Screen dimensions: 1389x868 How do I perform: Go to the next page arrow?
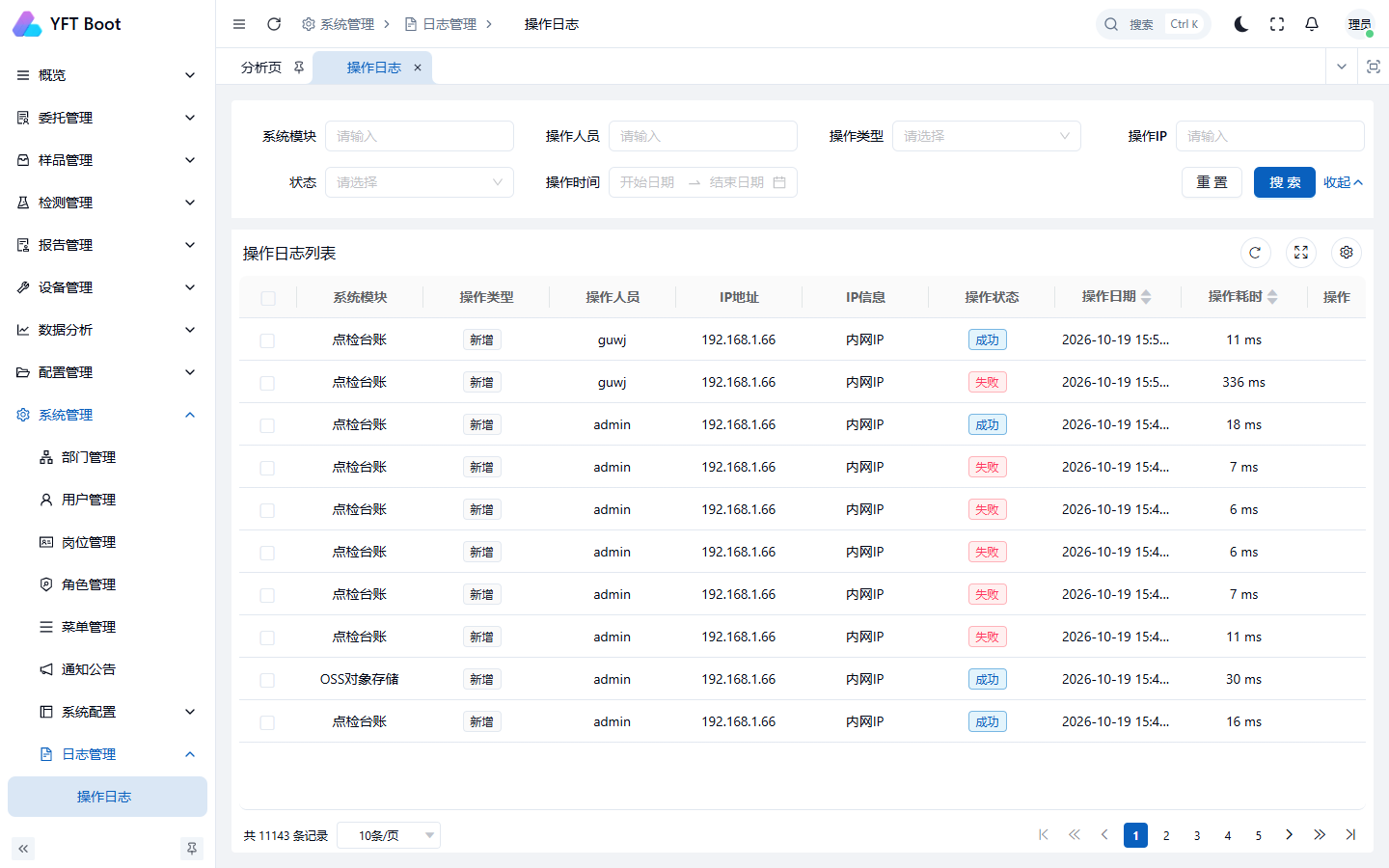tap(1289, 835)
